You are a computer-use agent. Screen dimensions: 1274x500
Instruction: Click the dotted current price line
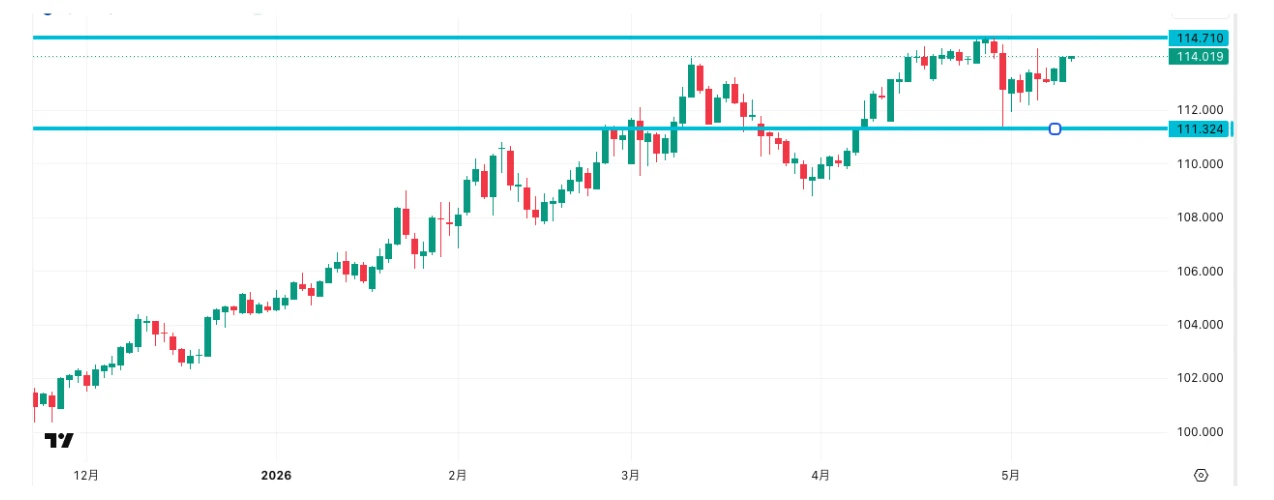click(x=600, y=57)
